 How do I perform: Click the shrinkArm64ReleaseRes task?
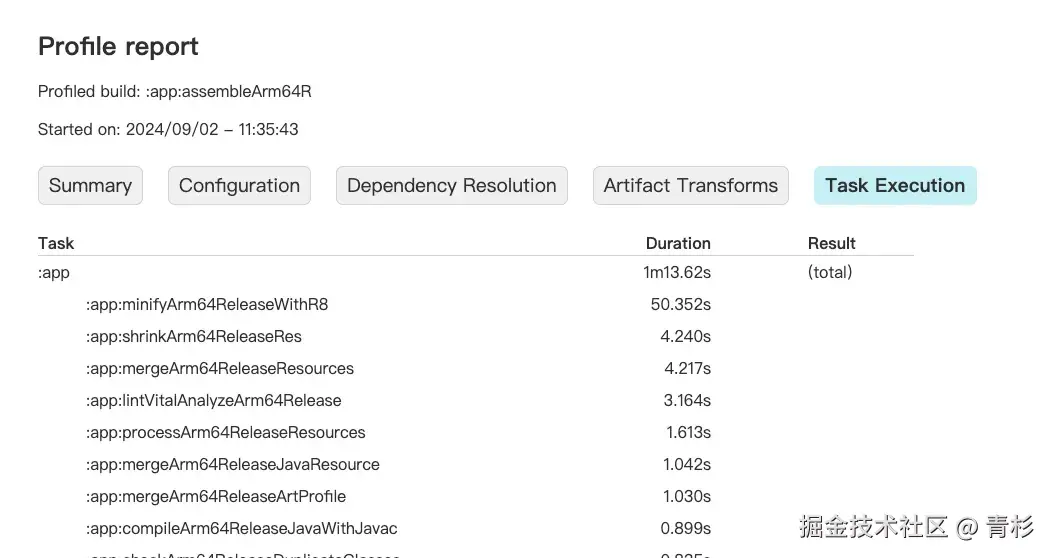click(194, 336)
